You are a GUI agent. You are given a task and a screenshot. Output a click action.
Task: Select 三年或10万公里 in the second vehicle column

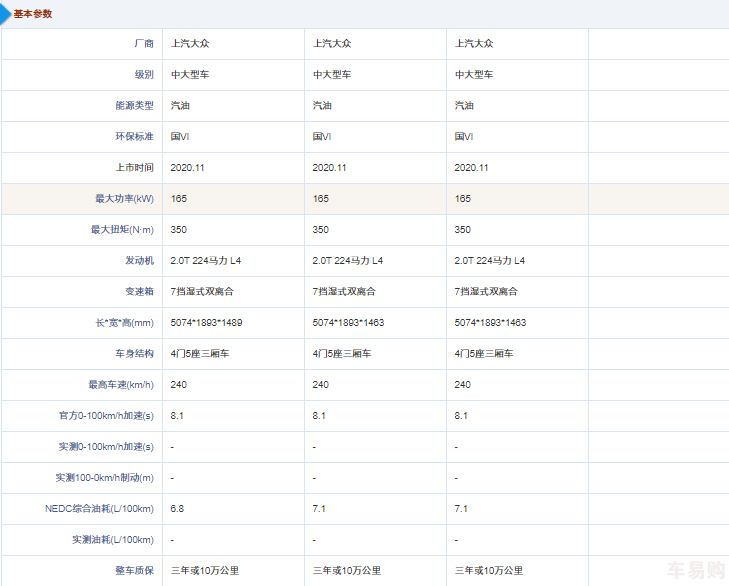pos(347,571)
